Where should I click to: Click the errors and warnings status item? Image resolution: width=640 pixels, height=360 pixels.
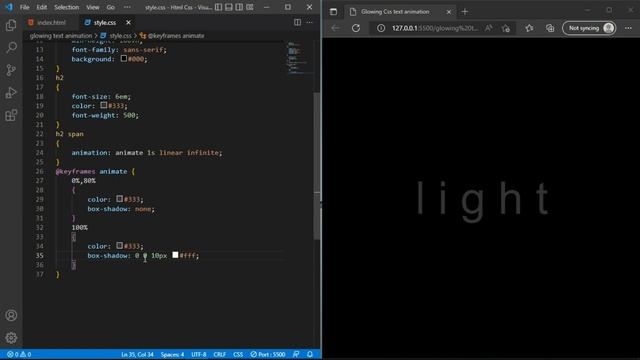point(19,354)
